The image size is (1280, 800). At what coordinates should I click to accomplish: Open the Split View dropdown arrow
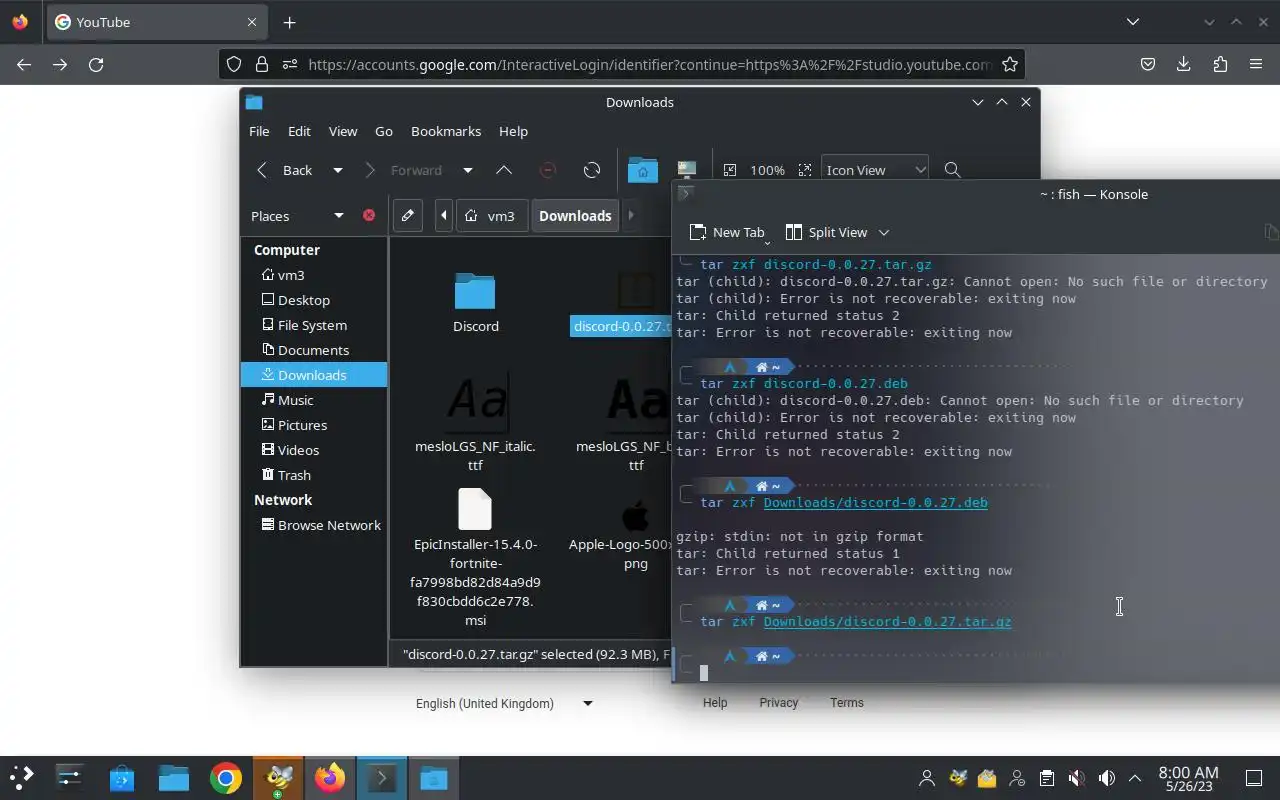(883, 232)
